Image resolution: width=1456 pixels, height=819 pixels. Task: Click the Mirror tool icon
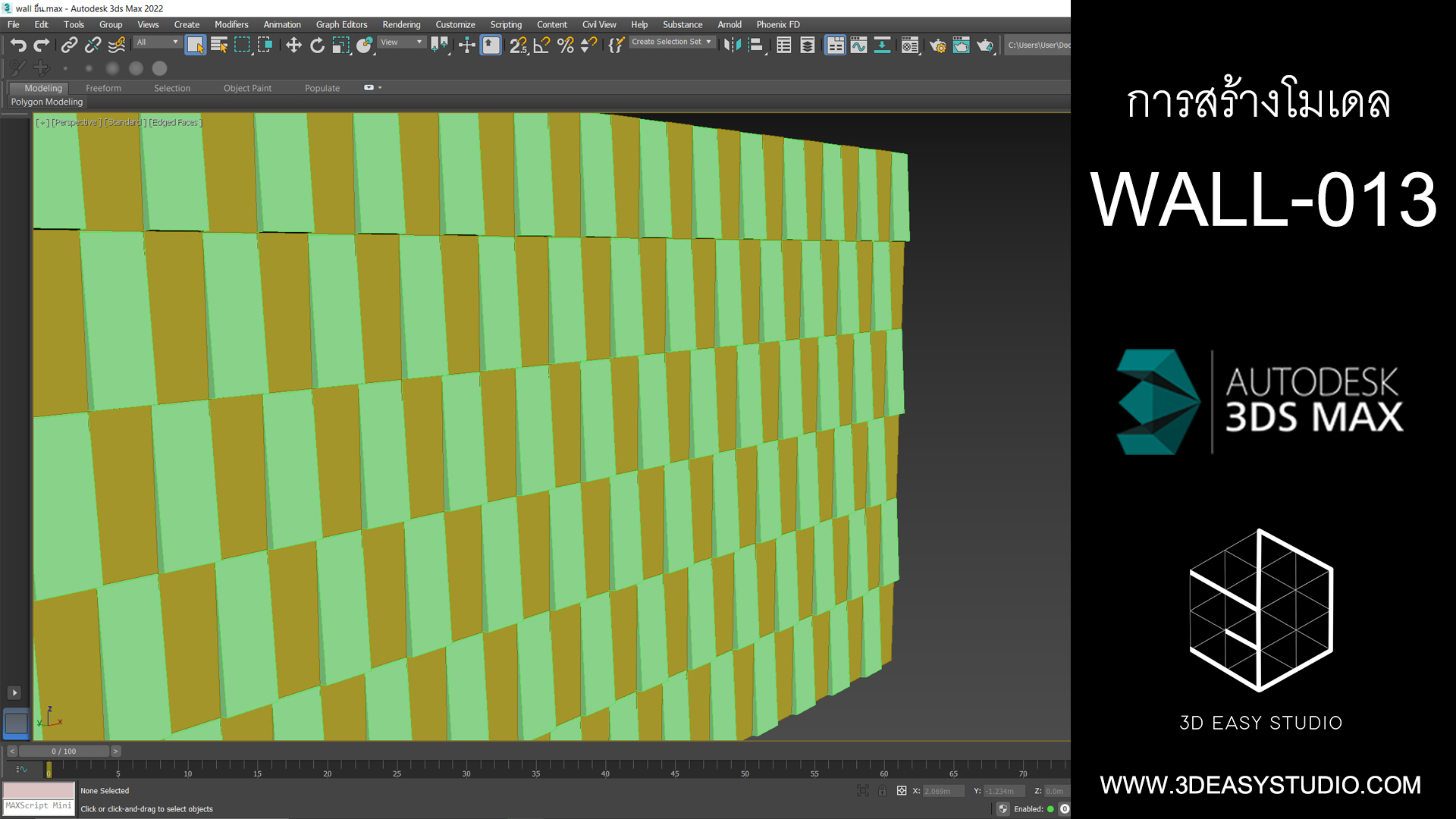pyautogui.click(x=732, y=45)
